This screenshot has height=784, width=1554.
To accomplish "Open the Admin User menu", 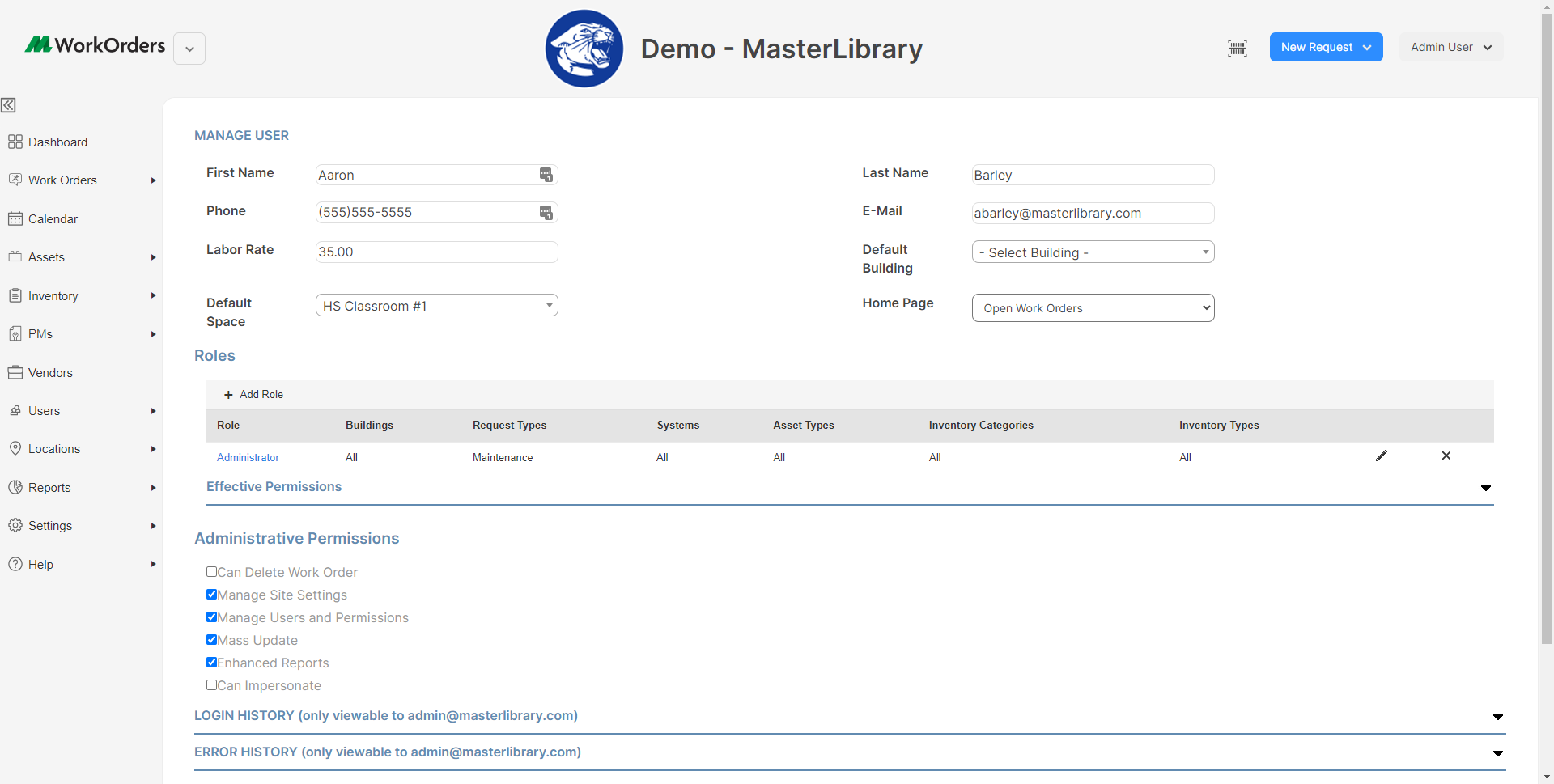I will (1451, 47).
